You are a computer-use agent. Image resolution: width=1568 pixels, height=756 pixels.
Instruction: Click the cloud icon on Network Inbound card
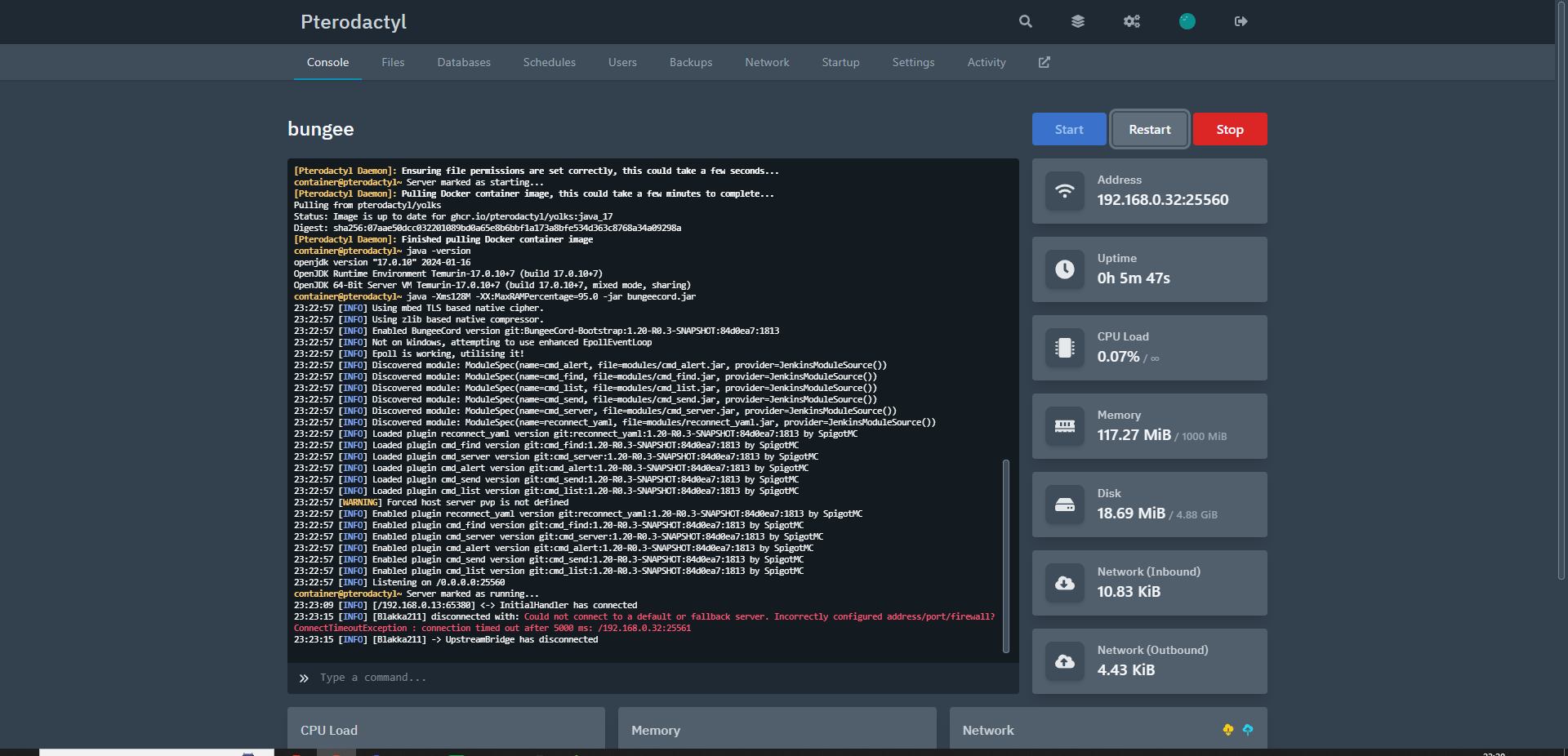(1064, 583)
